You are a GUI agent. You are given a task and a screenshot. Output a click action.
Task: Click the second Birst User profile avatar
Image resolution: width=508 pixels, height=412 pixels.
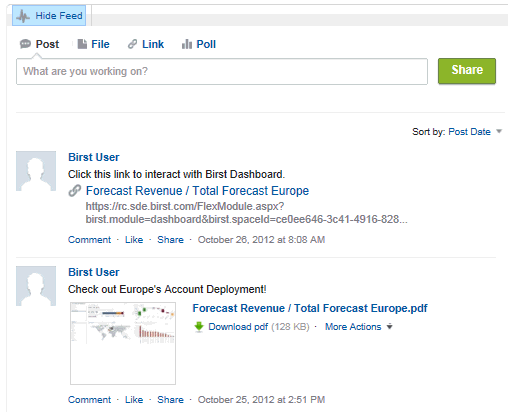[36, 286]
